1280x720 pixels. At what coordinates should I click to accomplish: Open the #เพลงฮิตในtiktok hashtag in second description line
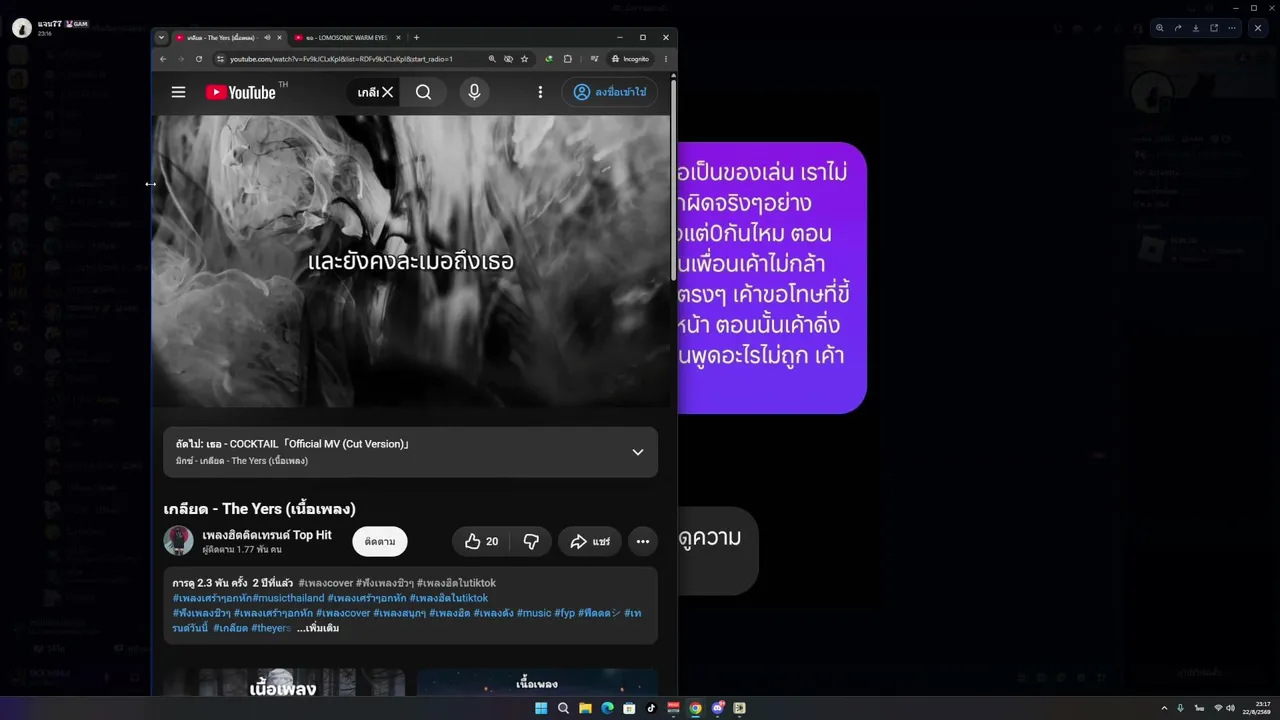tap(449, 598)
